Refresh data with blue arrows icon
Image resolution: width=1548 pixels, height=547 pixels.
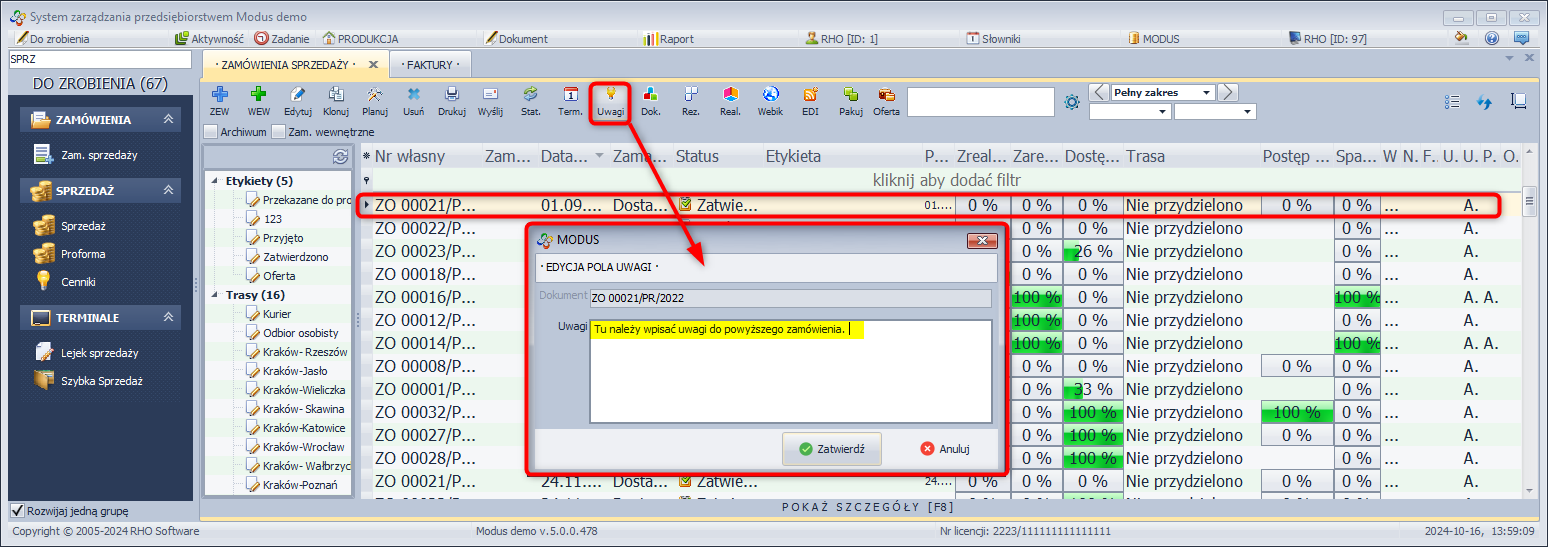(1485, 102)
